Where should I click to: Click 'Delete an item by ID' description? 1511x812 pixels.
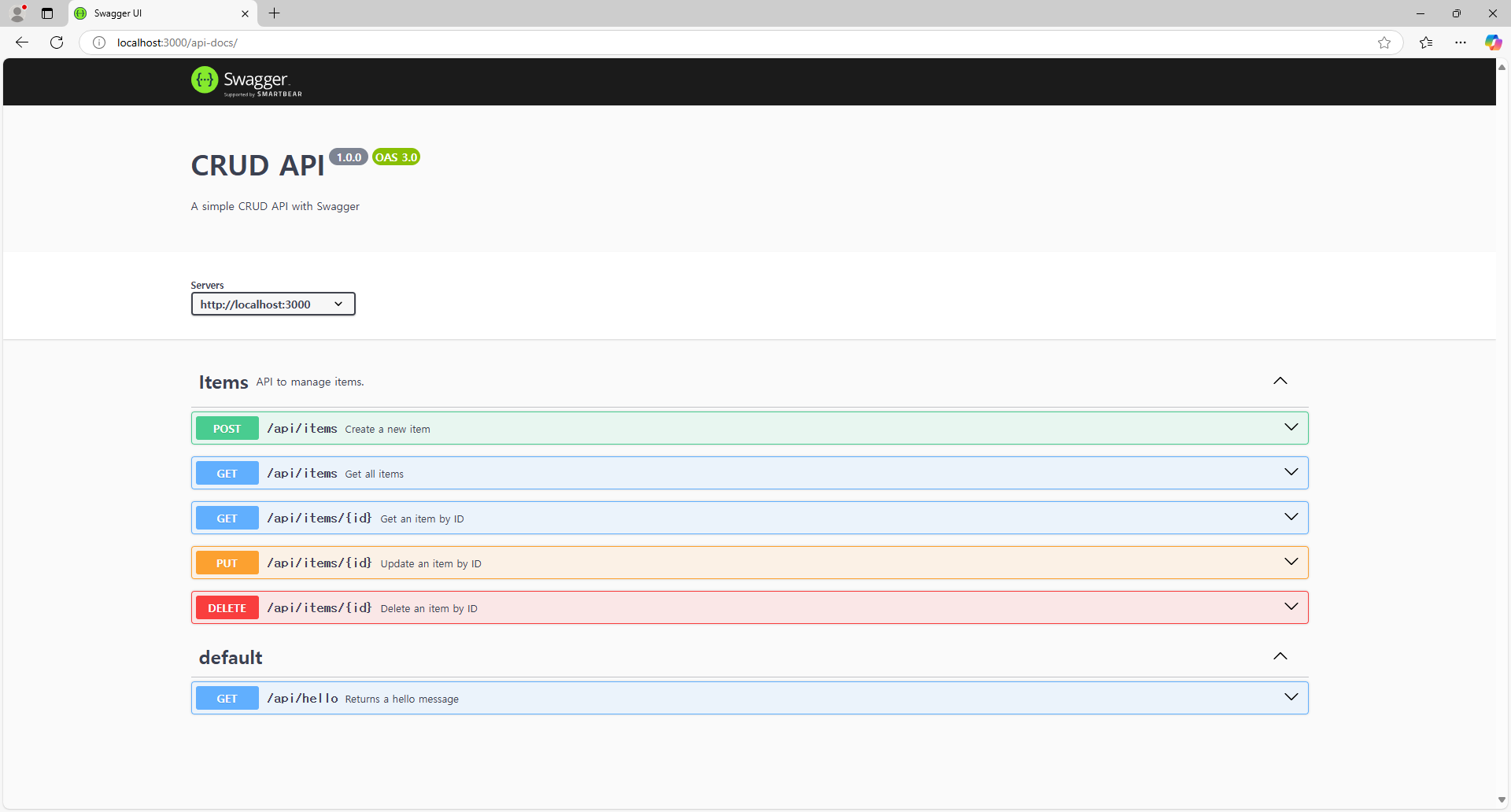429,609
